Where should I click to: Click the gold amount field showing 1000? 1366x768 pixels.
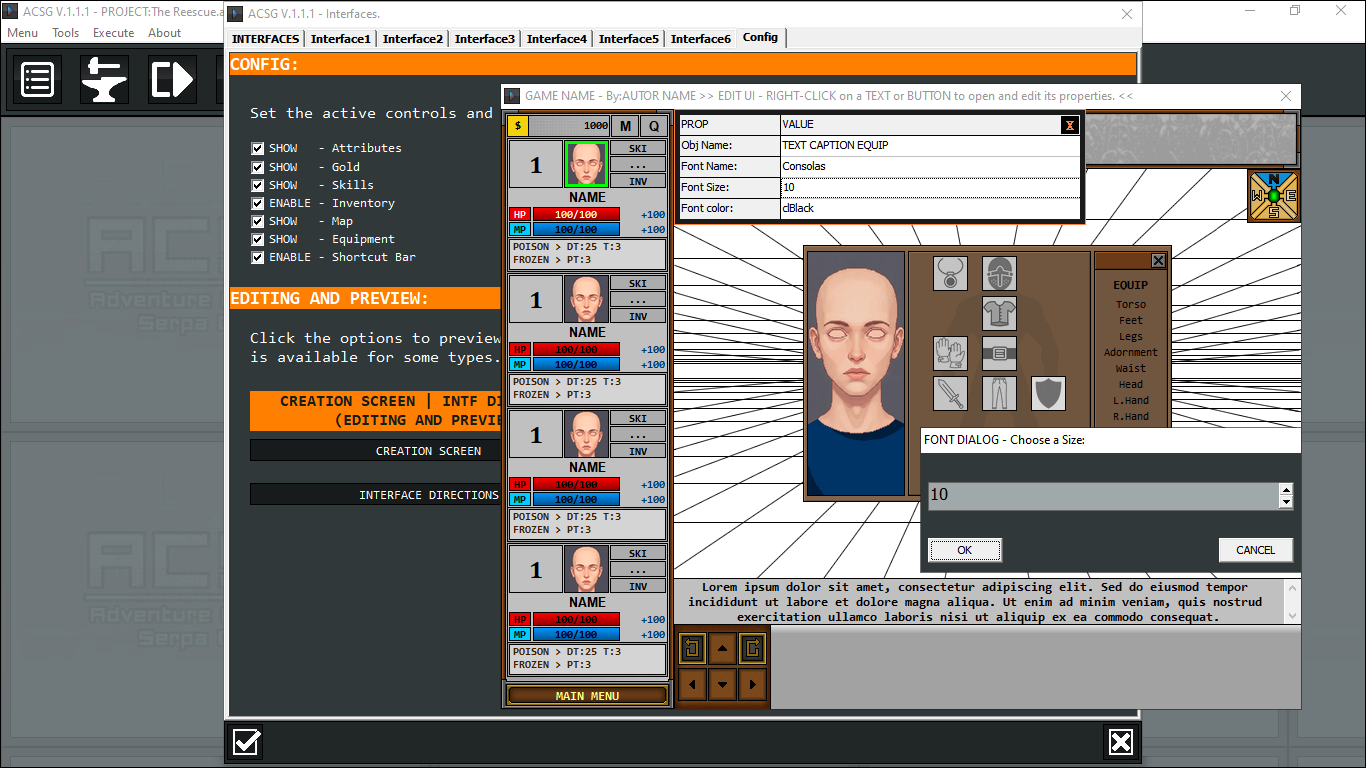point(569,126)
